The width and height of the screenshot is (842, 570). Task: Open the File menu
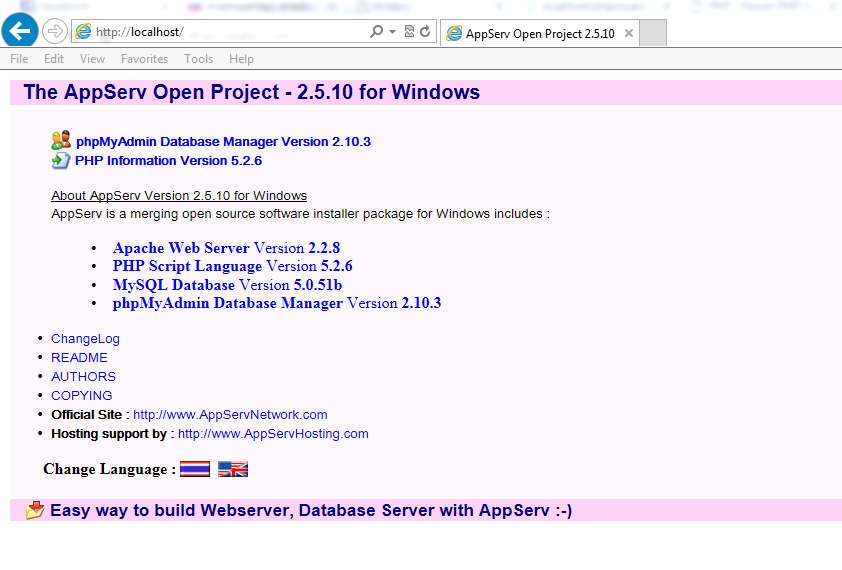tap(19, 59)
